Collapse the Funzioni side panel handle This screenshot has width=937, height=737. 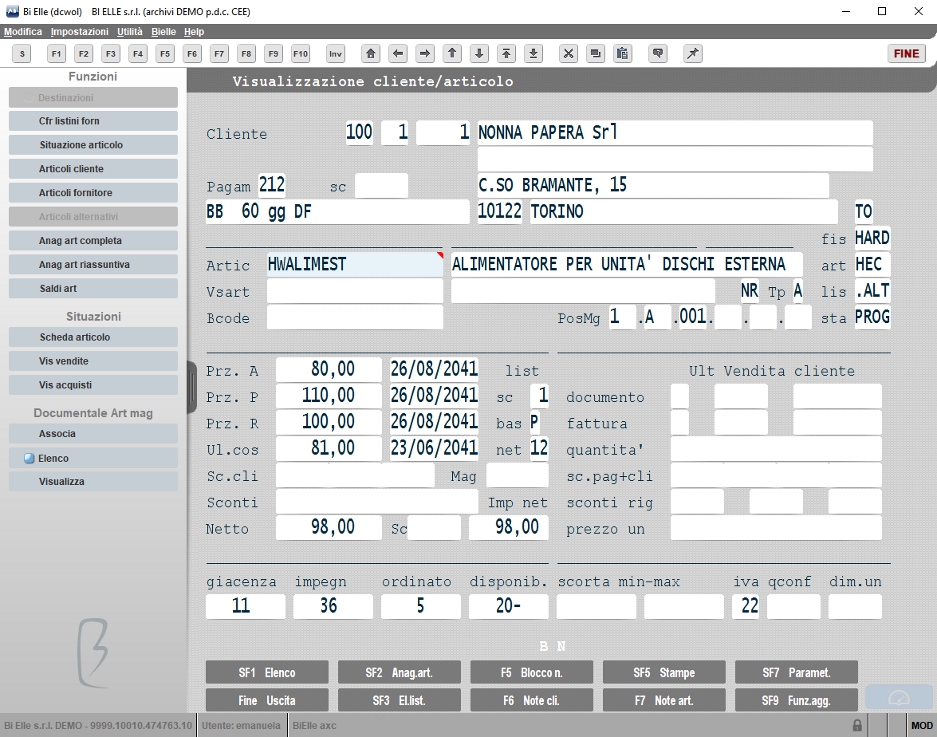point(192,387)
